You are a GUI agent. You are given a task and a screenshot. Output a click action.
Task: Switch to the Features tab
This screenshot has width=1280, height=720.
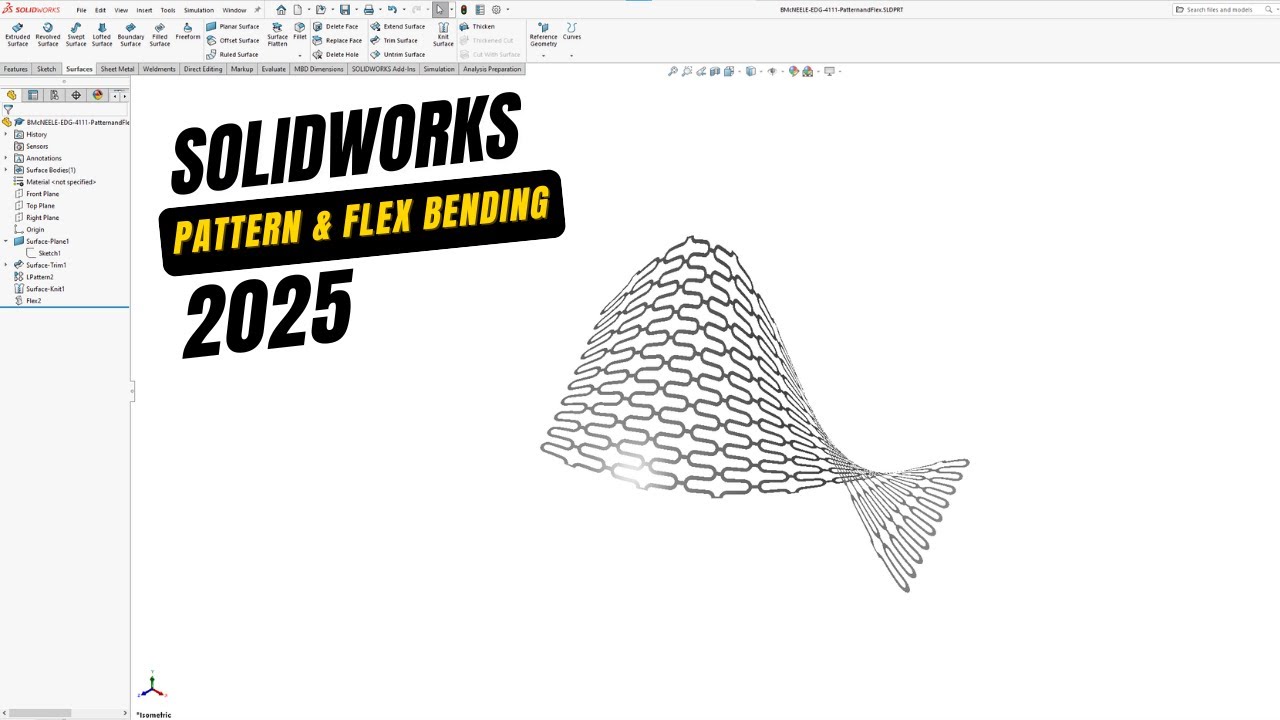pyautogui.click(x=16, y=69)
